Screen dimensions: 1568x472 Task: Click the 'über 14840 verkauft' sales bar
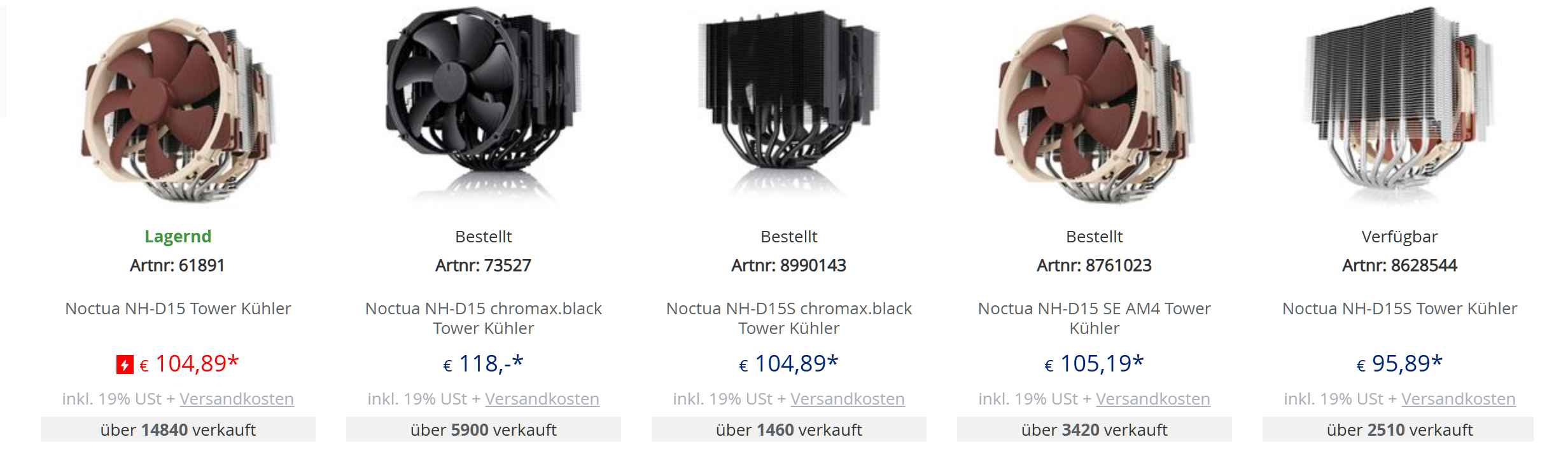[178, 430]
